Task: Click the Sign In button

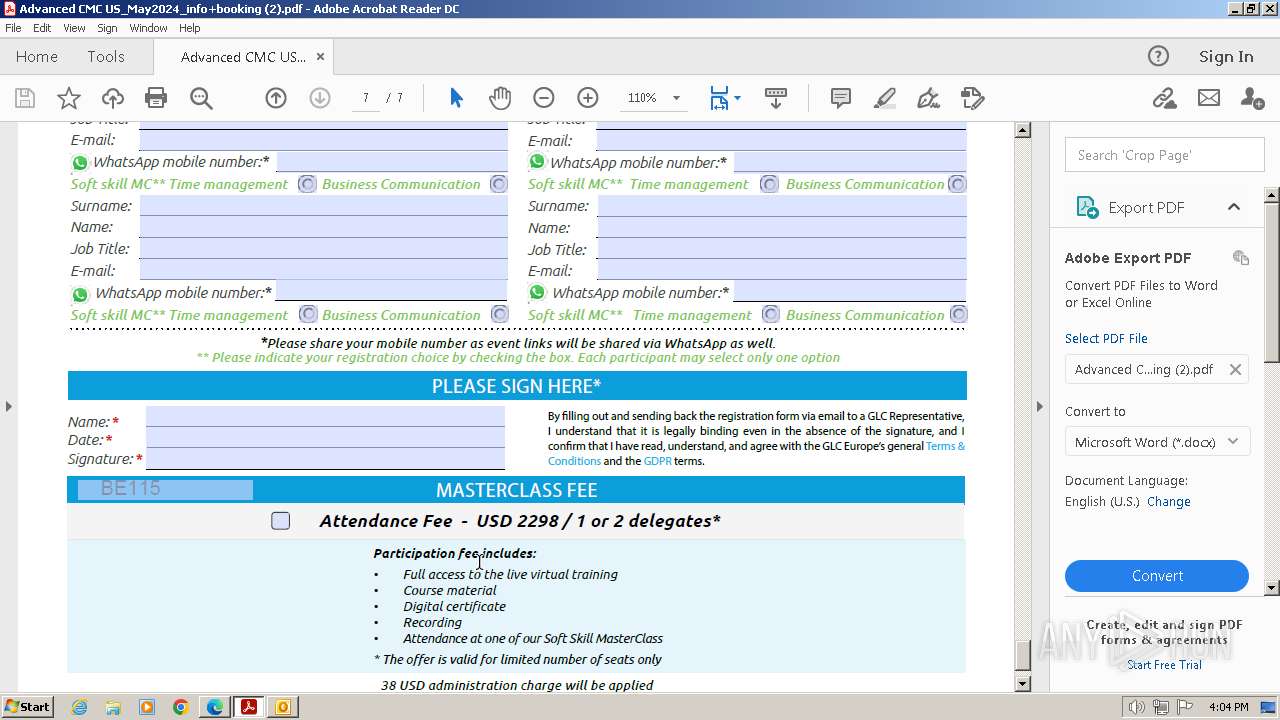Action: (x=1226, y=57)
